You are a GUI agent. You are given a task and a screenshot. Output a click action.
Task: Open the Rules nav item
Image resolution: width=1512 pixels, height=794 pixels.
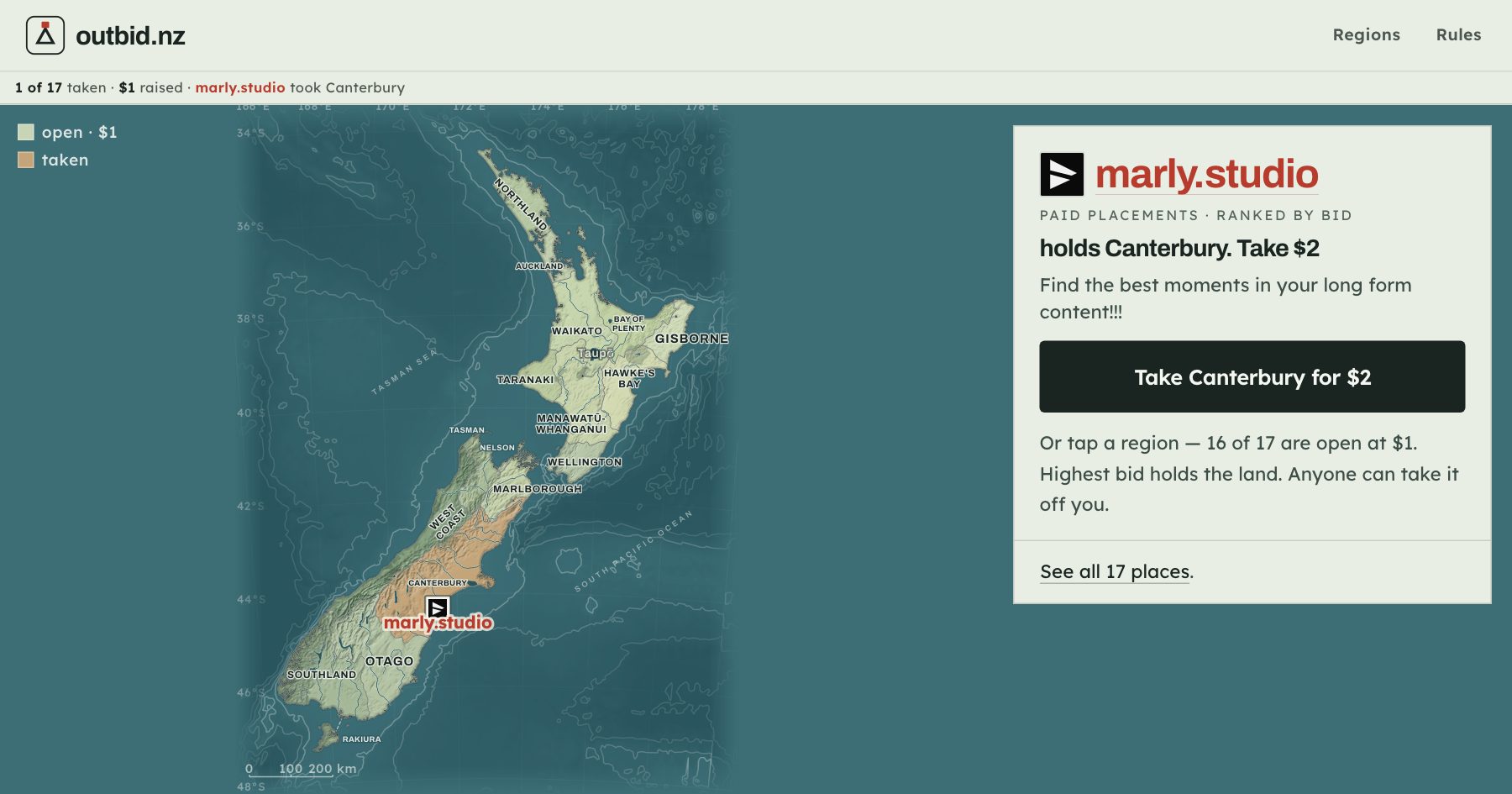[1458, 34]
